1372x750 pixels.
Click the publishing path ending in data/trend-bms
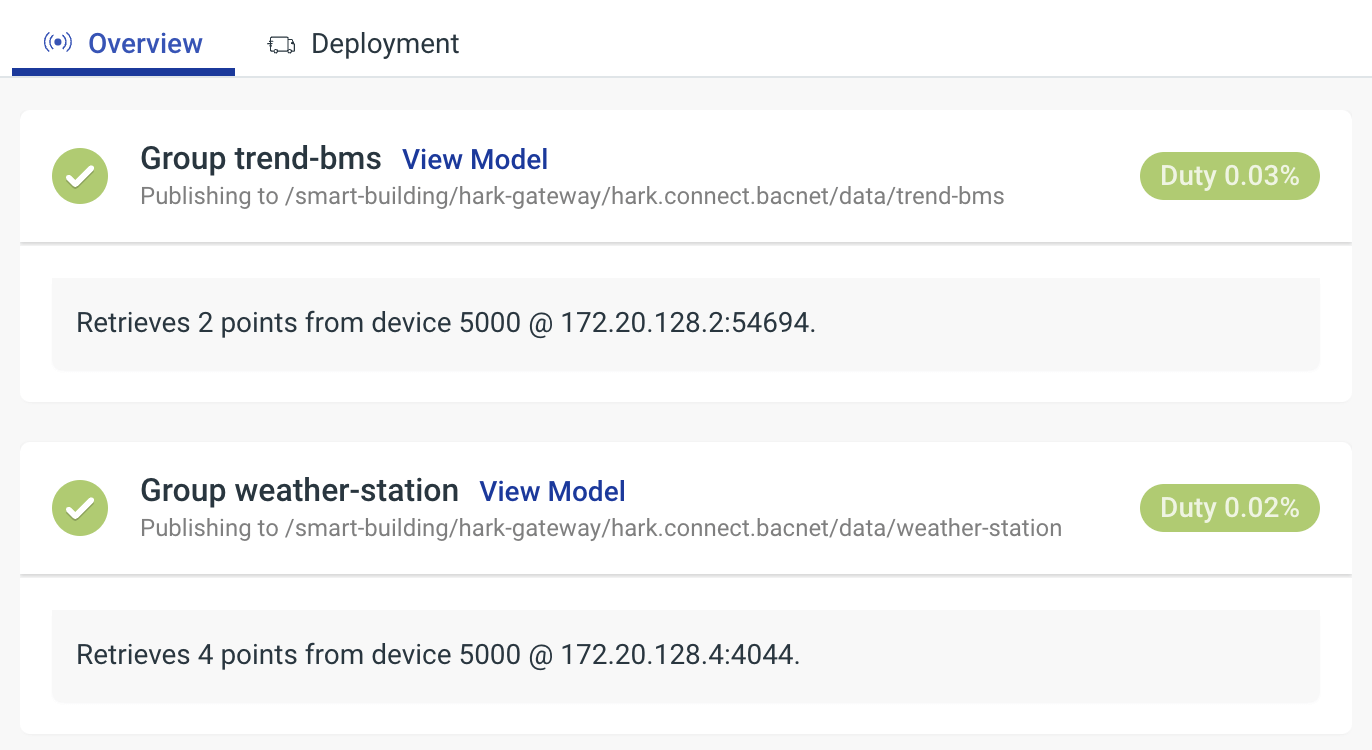644,196
